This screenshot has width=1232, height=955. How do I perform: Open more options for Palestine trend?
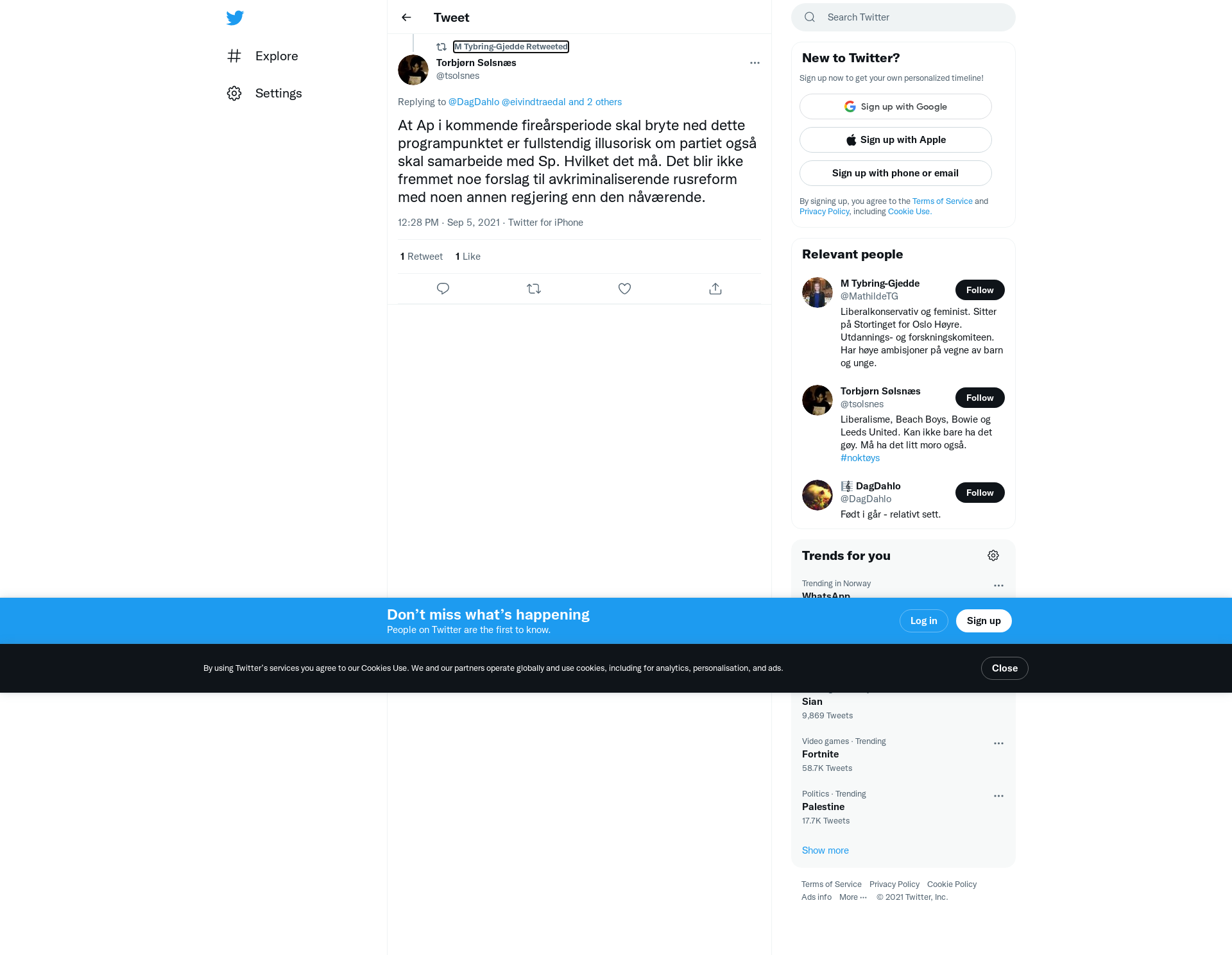pyautogui.click(x=998, y=796)
